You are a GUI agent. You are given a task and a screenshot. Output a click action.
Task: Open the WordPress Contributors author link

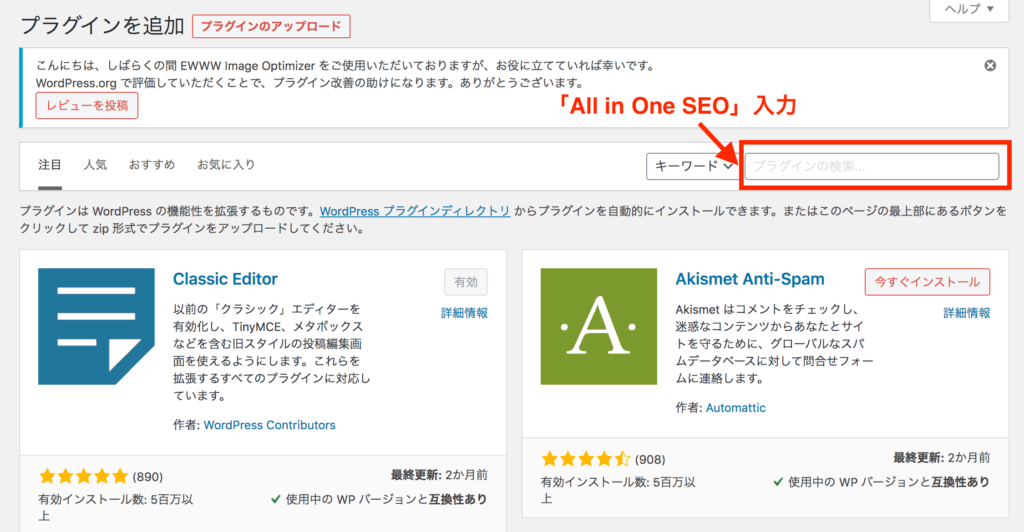270,425
